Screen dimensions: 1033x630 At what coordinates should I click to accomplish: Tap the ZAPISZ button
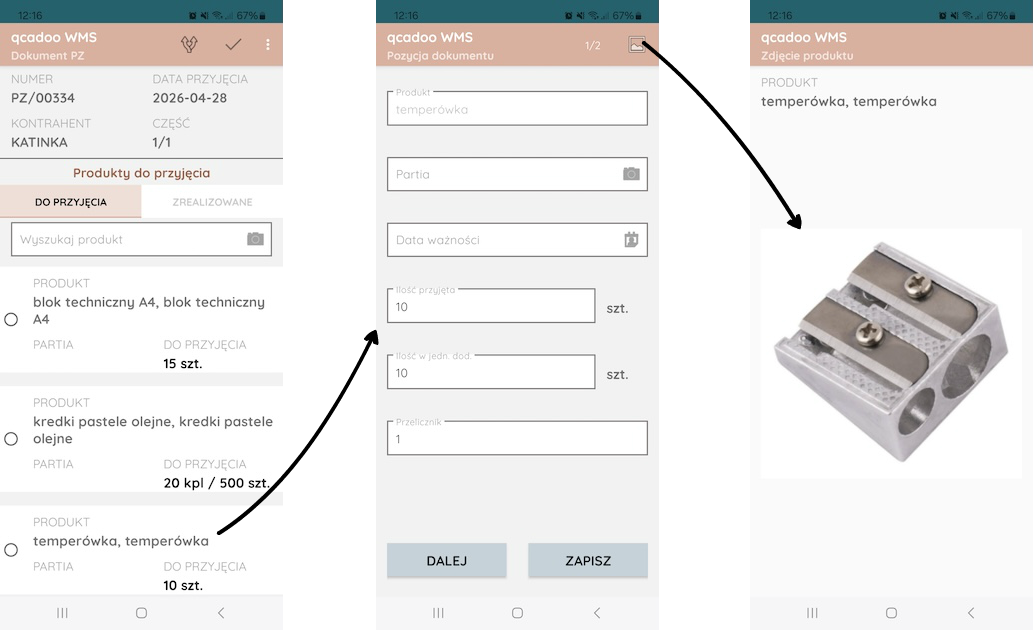(x=588, y=561)
